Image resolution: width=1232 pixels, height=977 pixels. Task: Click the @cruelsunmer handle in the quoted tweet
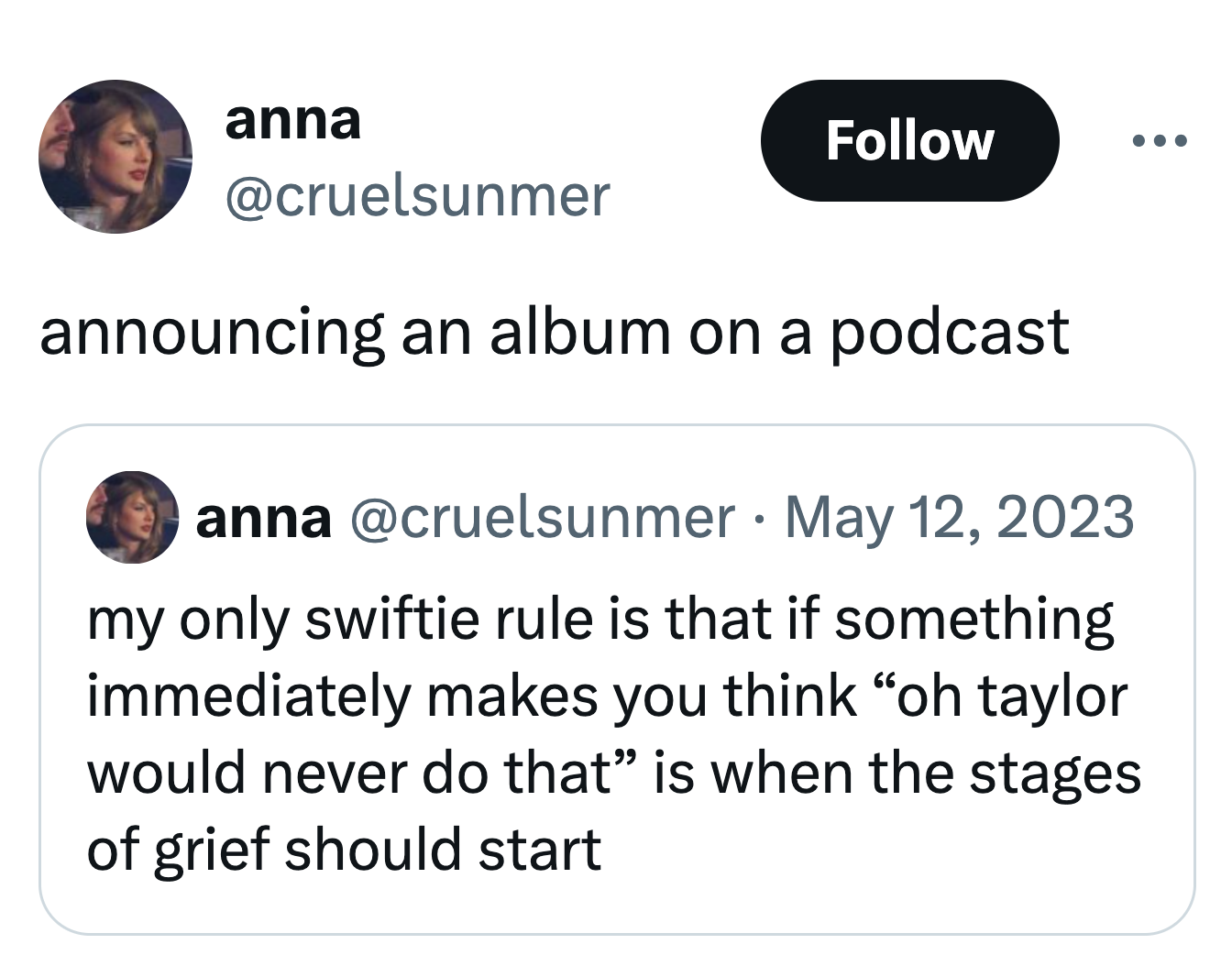tap(541, 517)
